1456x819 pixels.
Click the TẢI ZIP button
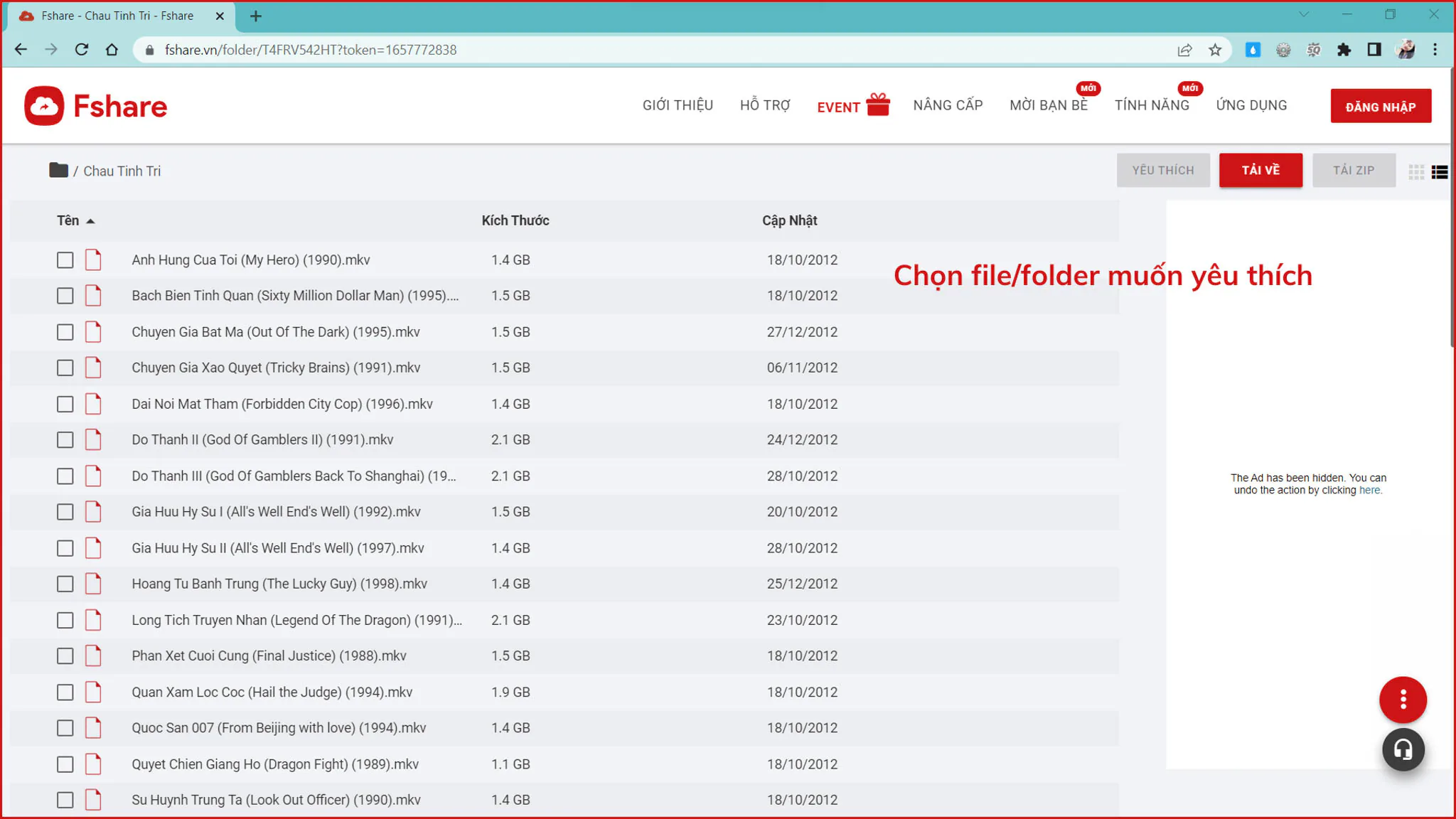[x=1354, y=170]
